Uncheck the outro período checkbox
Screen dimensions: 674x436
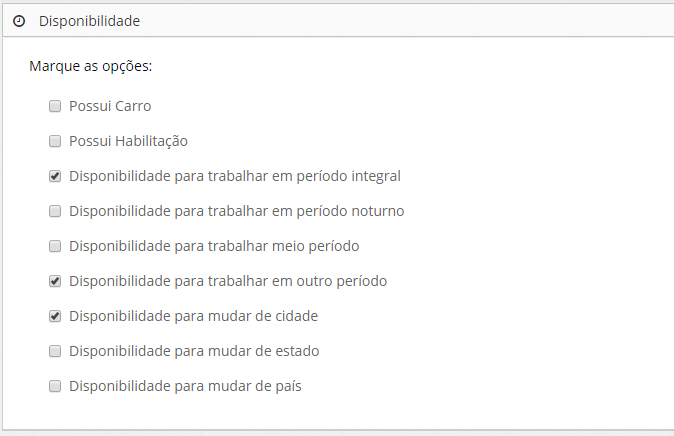[x=55, y=281]
